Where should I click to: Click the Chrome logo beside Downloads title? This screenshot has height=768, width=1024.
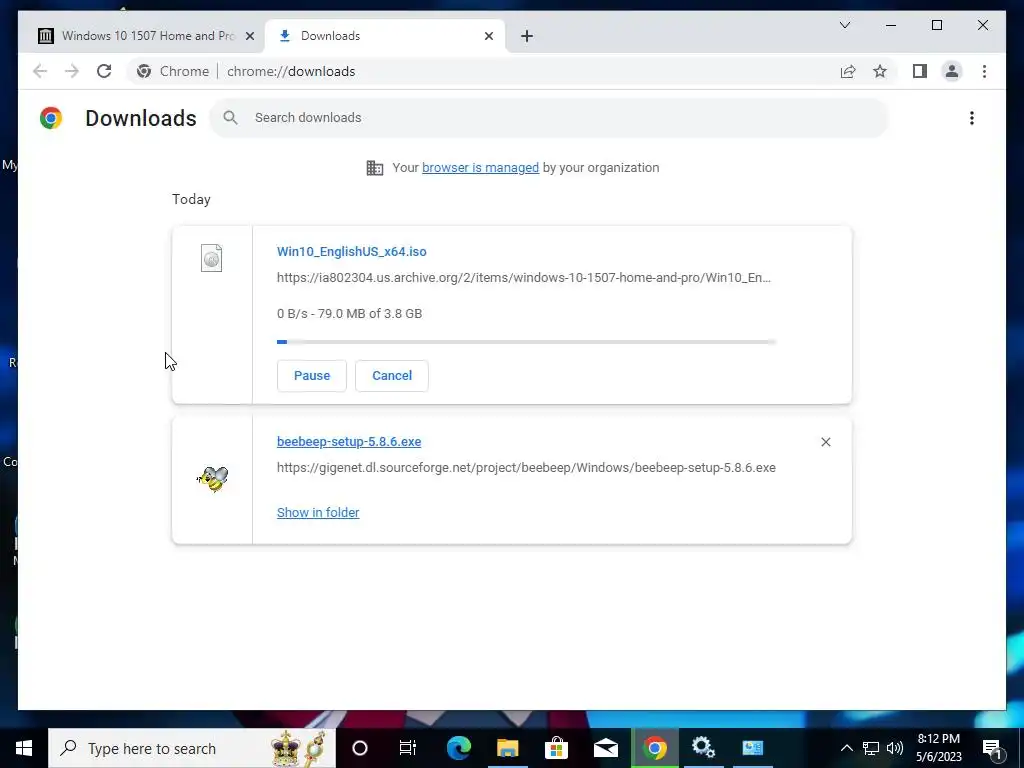click(51, 118)
